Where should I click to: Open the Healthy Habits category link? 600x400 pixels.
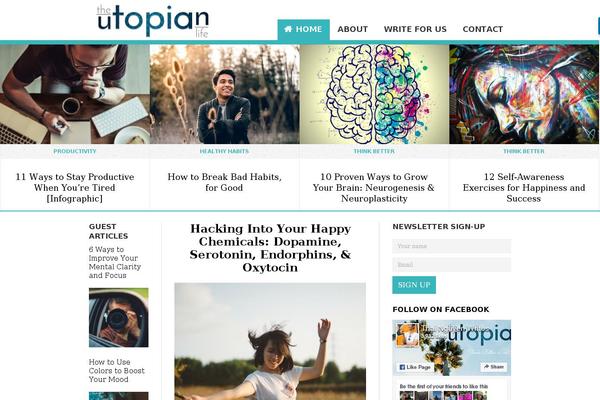click(224, 151)
